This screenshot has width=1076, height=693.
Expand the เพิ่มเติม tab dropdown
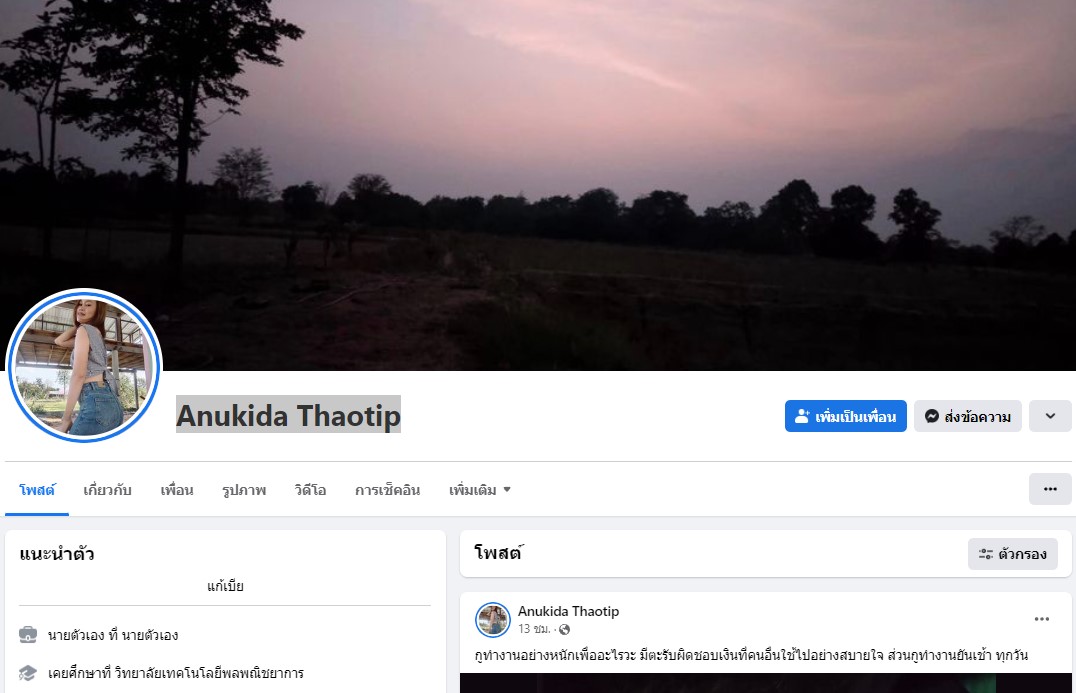(480, 490)
